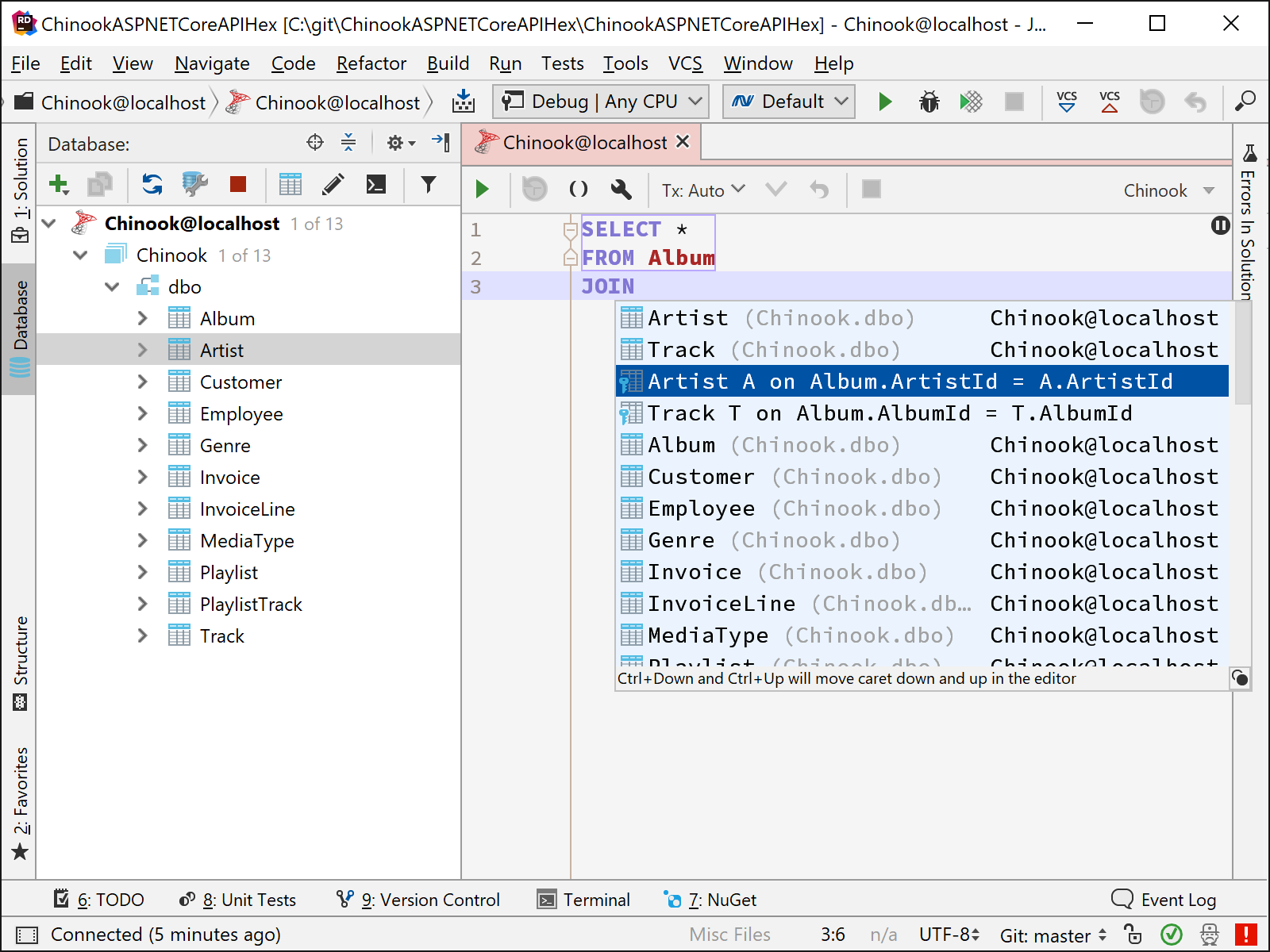The image size is (1270, 952).
Task: Click the Edit source pencil icon
Action: click(333, 185)
